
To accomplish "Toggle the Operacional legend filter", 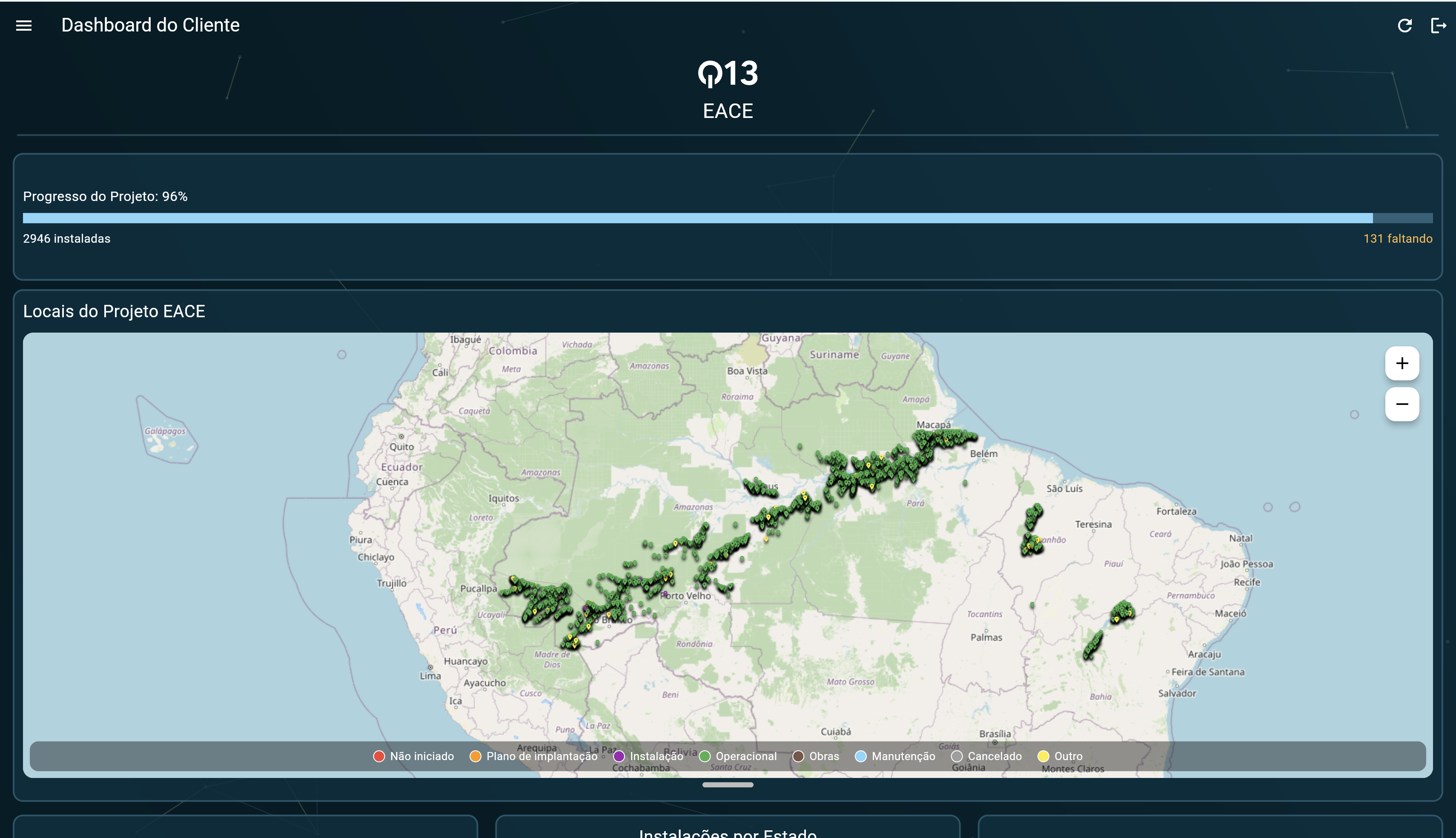I will [738, 756].
